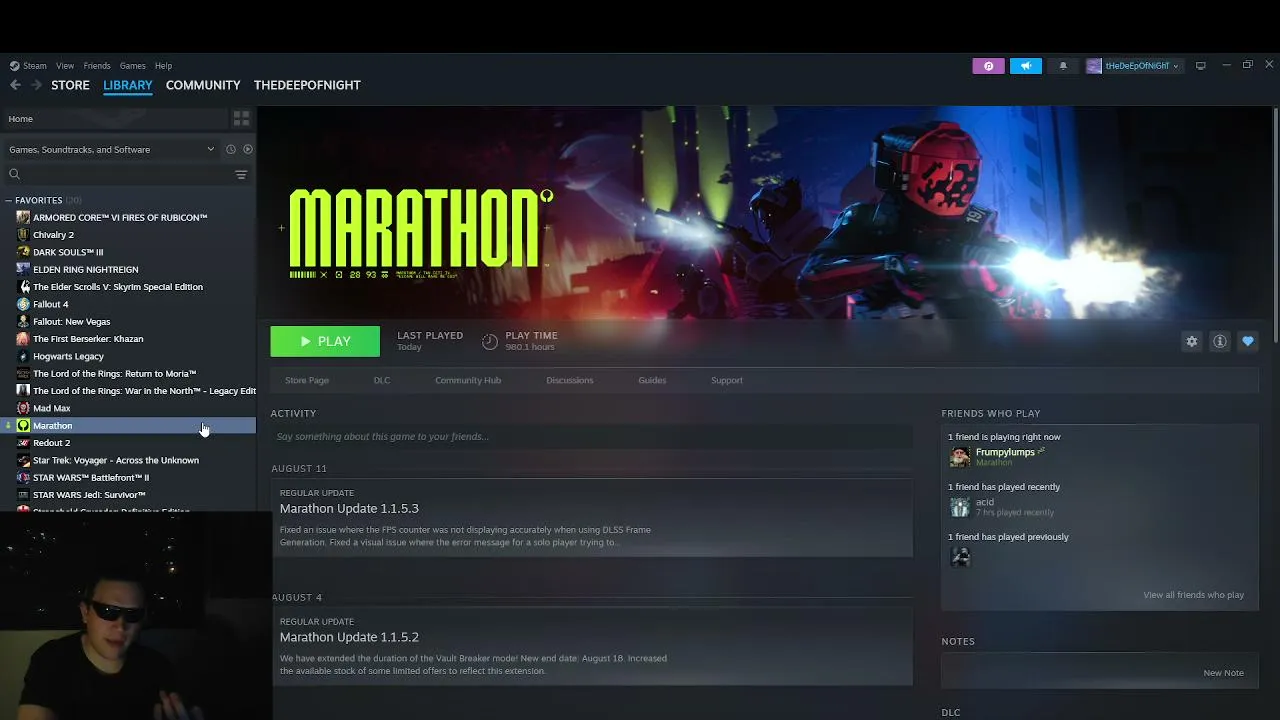1280x720 pixels.
Task: Open Marathon Update 1.1.5.3 post
Action: 592,518
